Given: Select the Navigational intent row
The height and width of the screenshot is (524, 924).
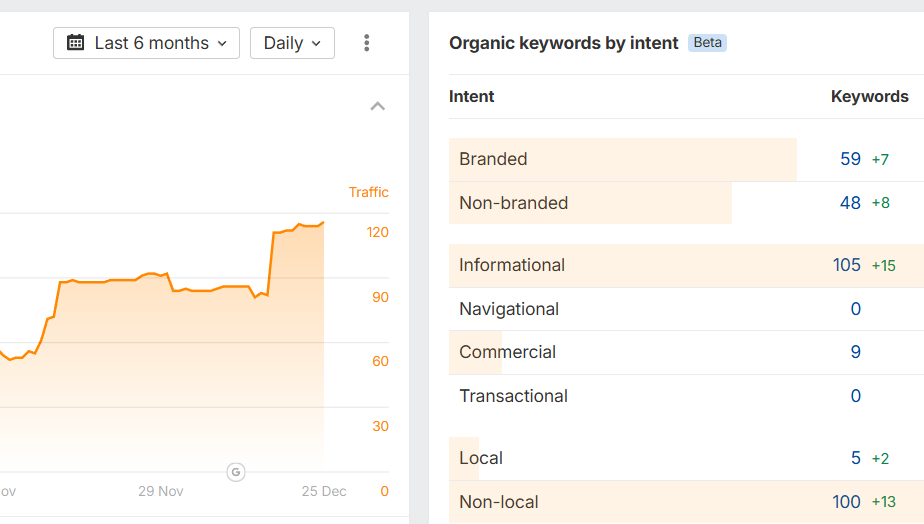Looking at the screenshot, I should (x=509, y=309).
